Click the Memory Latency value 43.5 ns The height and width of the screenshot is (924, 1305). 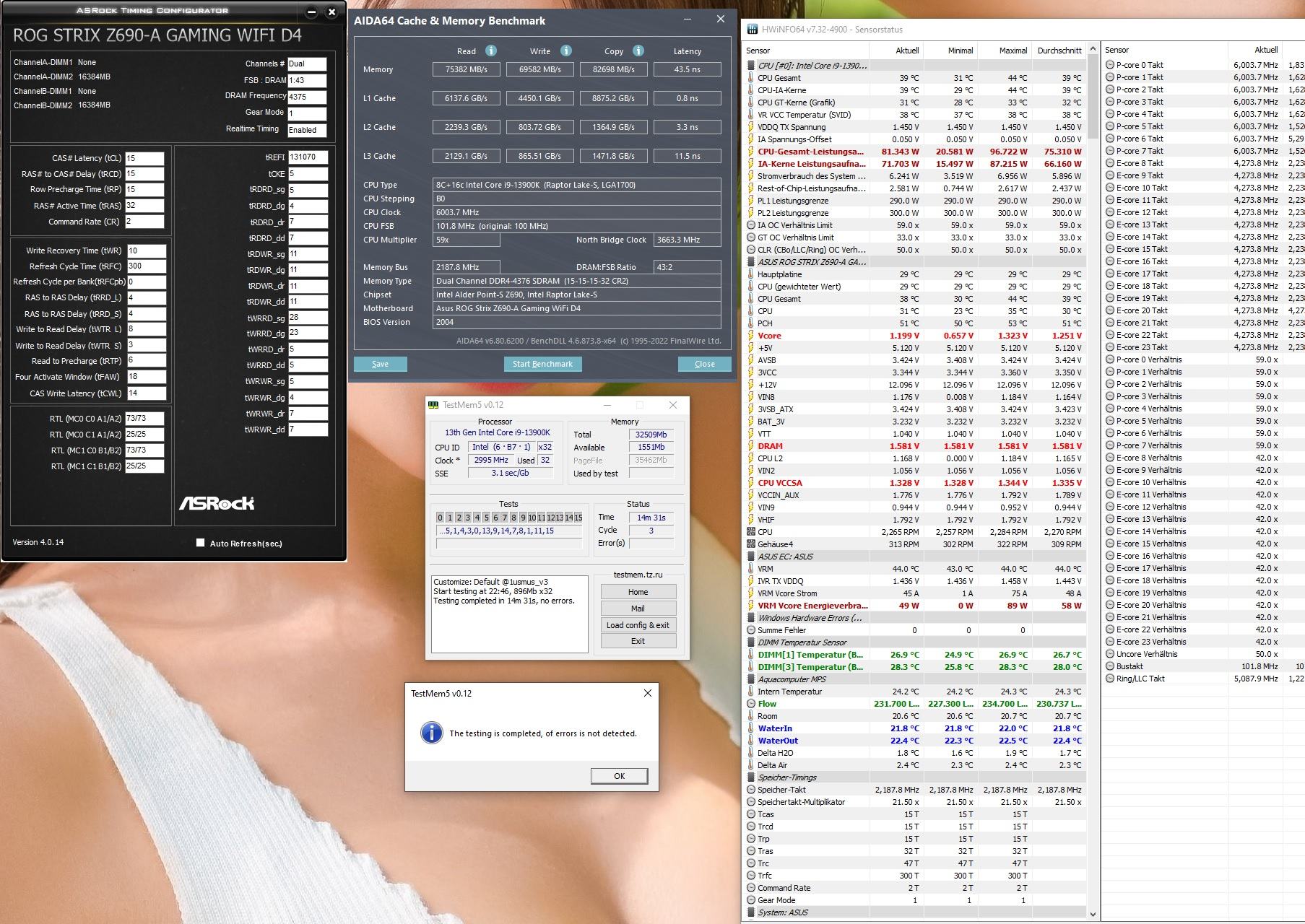(x=688, y=69)
